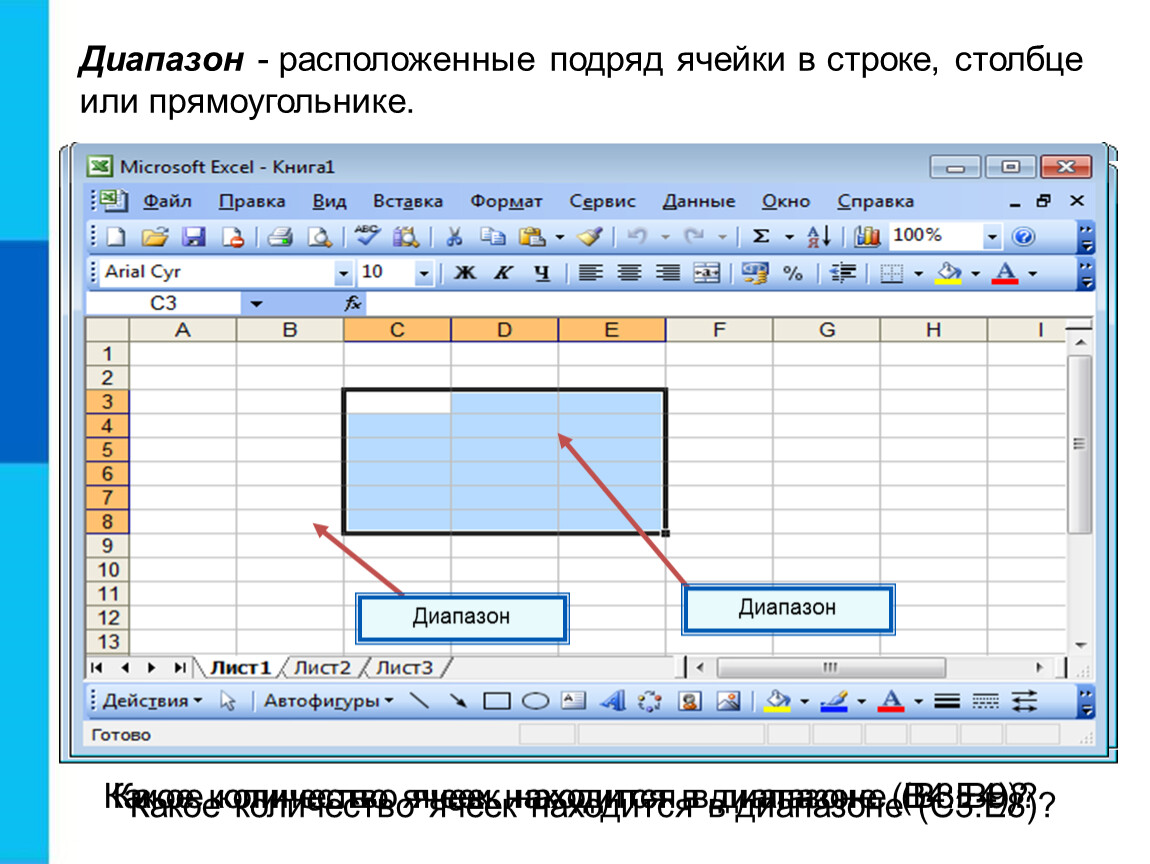Open the Вставка menu
Viewport: 1150px width, 864px height.
pos(408,201)
